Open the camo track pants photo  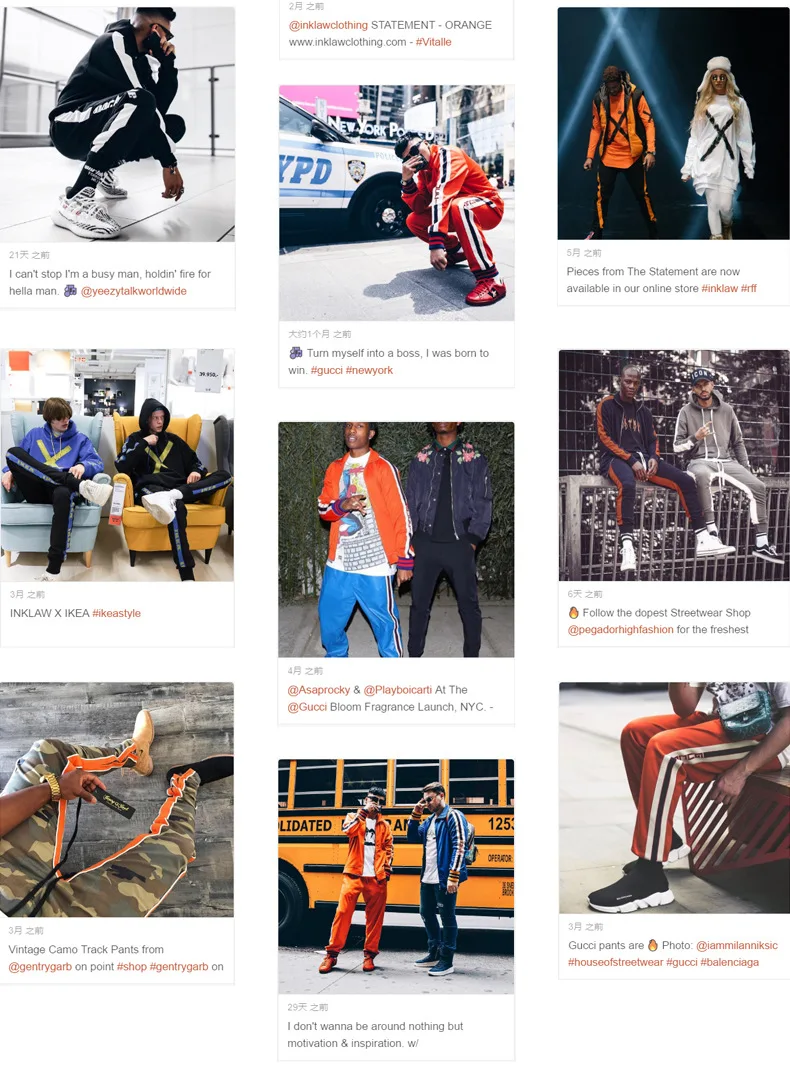click(x=117, y=799)
